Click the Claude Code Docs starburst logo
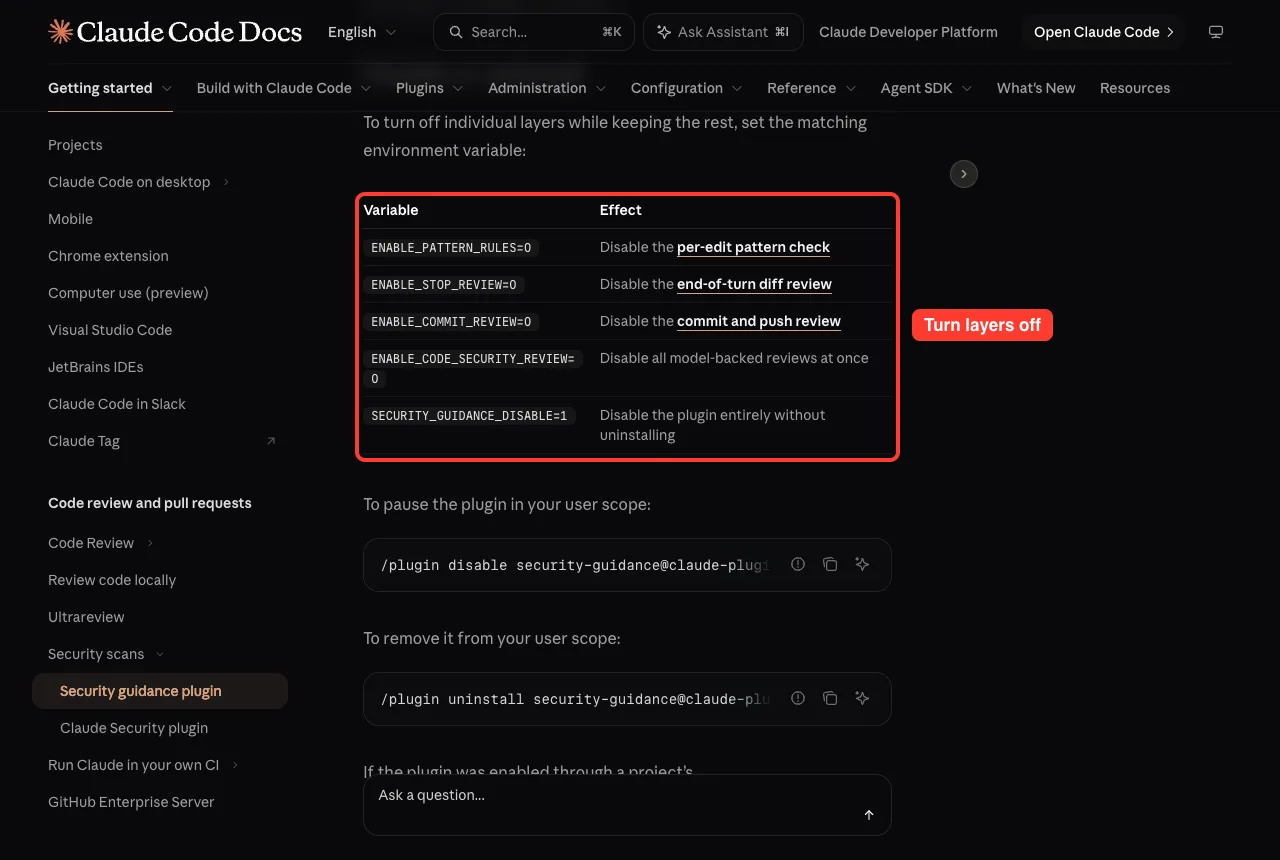1280x860 pixels. (x=60, y=32)
